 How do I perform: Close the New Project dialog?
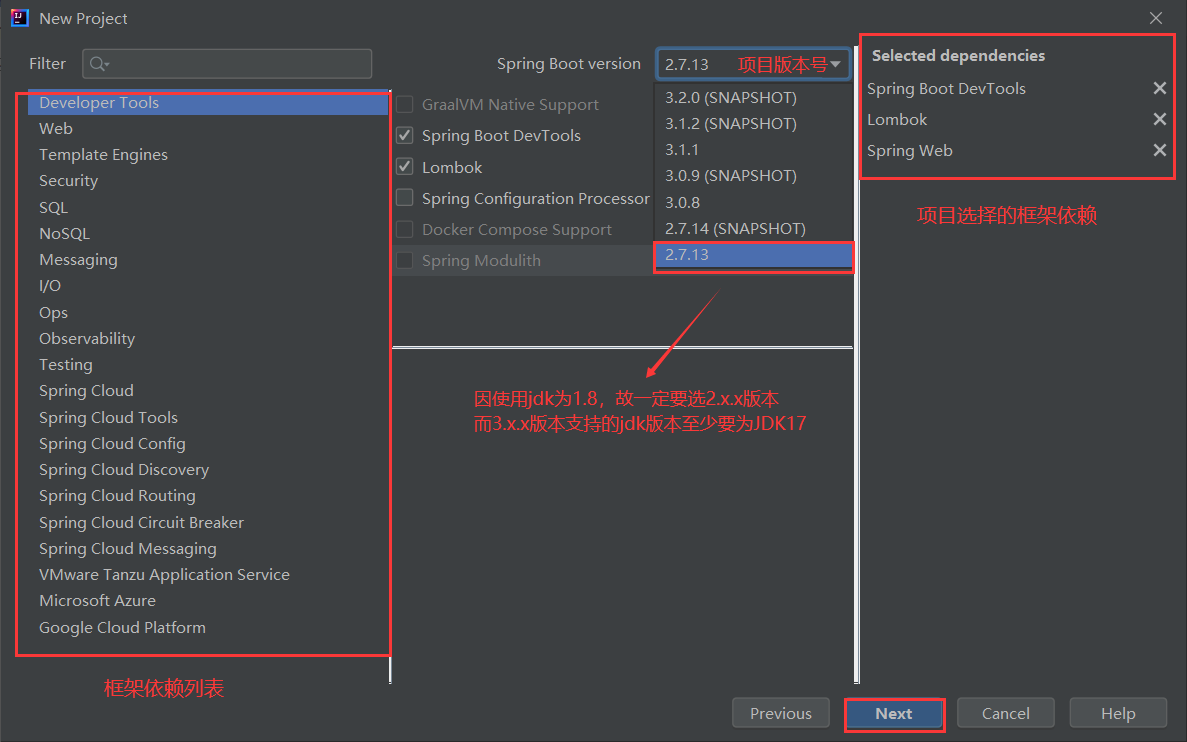(1155, 18)
